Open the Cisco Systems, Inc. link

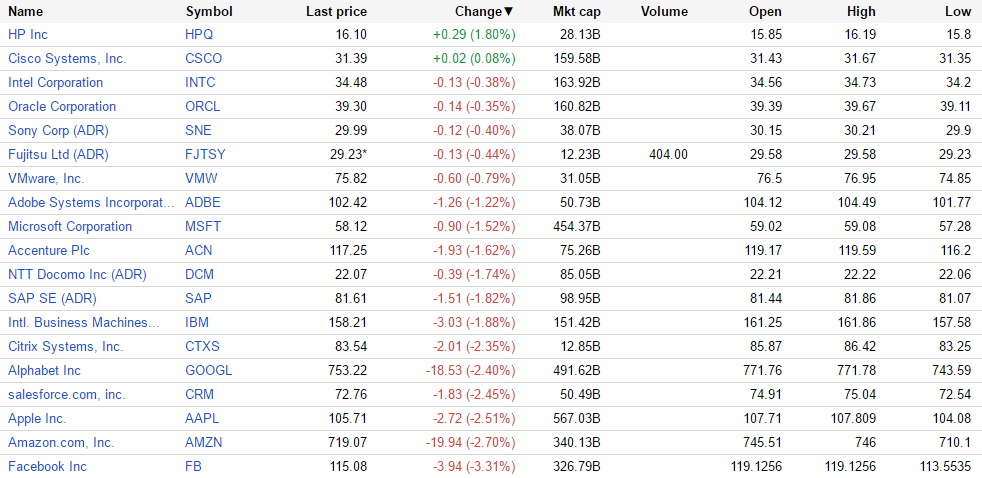tap(67, 58)
